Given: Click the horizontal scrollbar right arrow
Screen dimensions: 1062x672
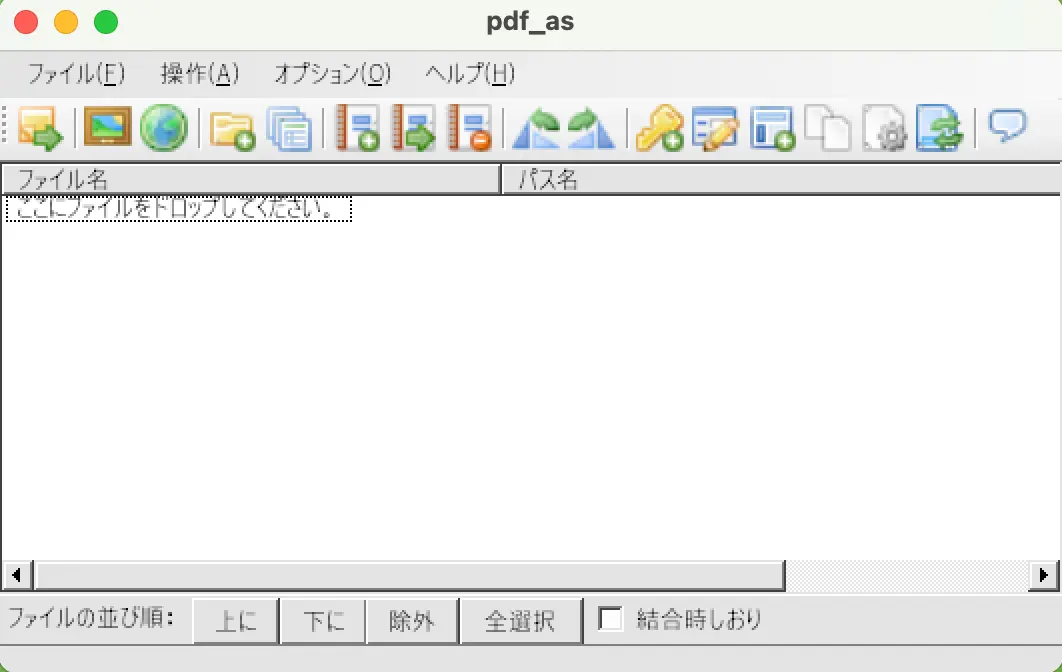Looking at the screenshot, I should point(1045,575).
